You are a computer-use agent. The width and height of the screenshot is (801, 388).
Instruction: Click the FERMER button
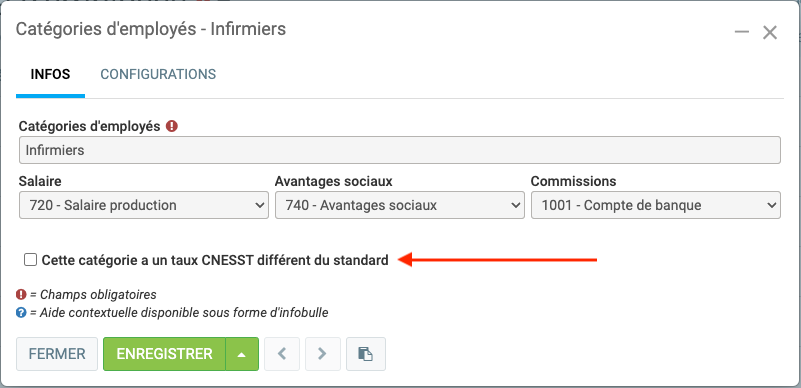(x=57, y=354)
